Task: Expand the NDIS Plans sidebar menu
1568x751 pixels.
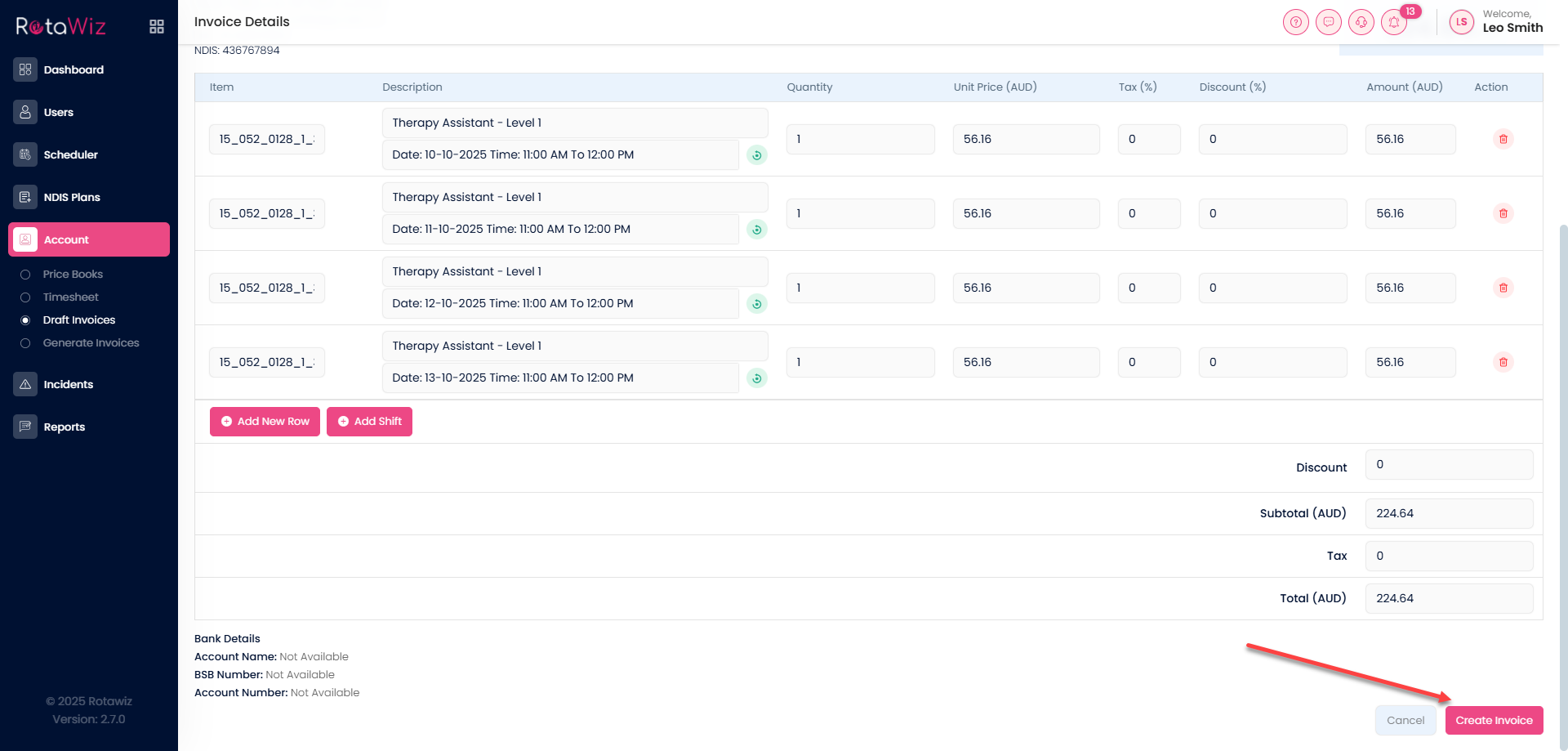Action: (72, 197)
